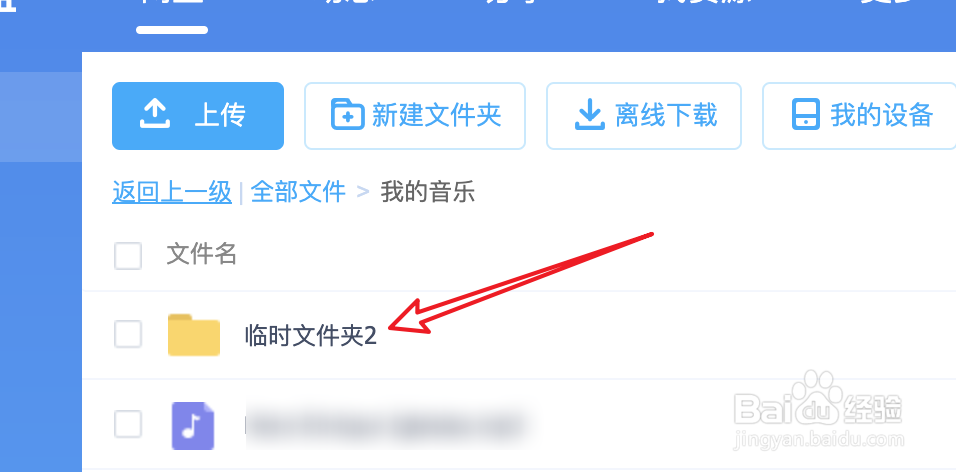Click the device icon beside 我的设备
956x472 pixels.
(806, 115)
